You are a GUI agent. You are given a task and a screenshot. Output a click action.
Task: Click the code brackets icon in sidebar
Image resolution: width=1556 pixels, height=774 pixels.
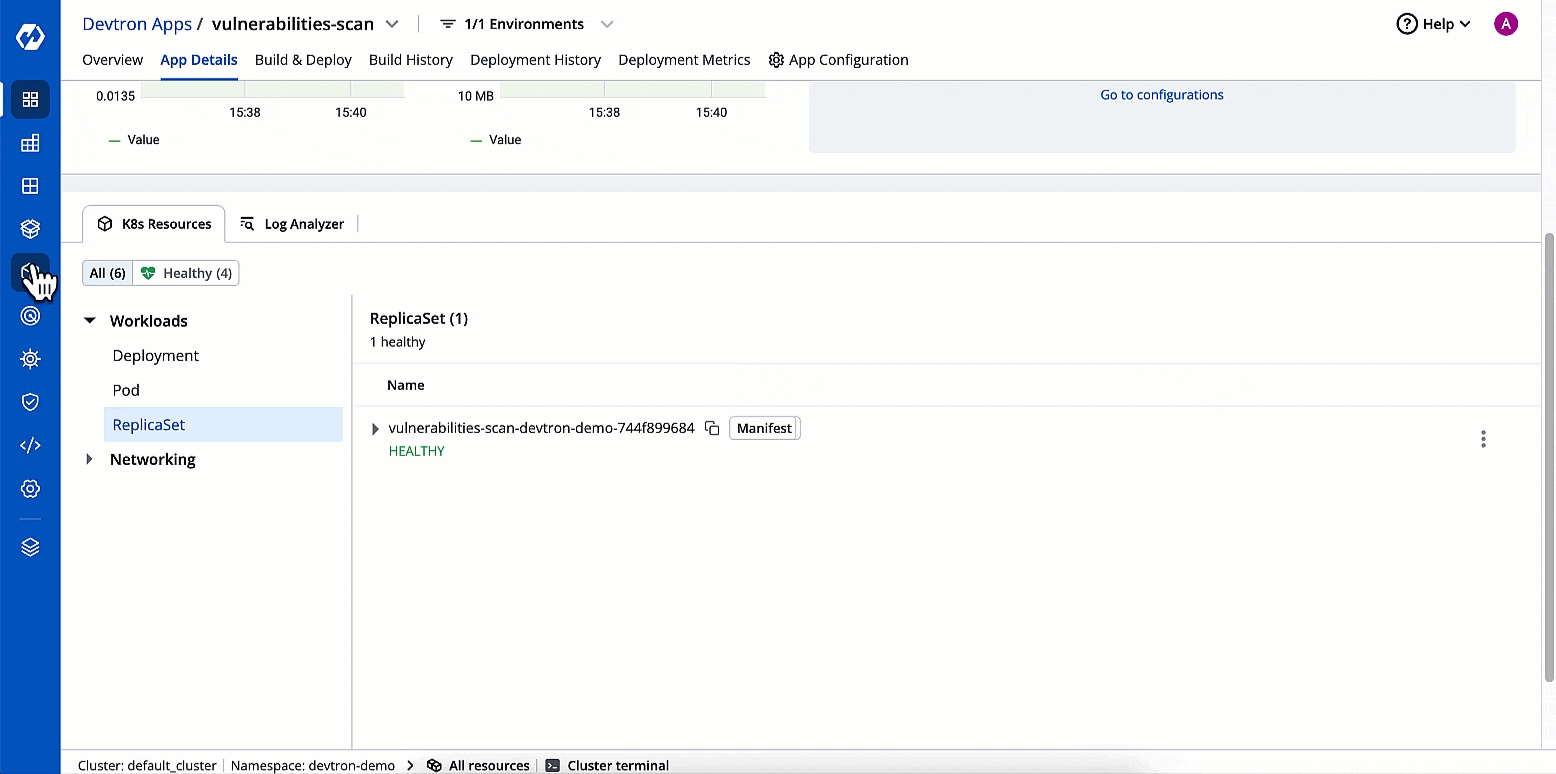tap(30, 446)
